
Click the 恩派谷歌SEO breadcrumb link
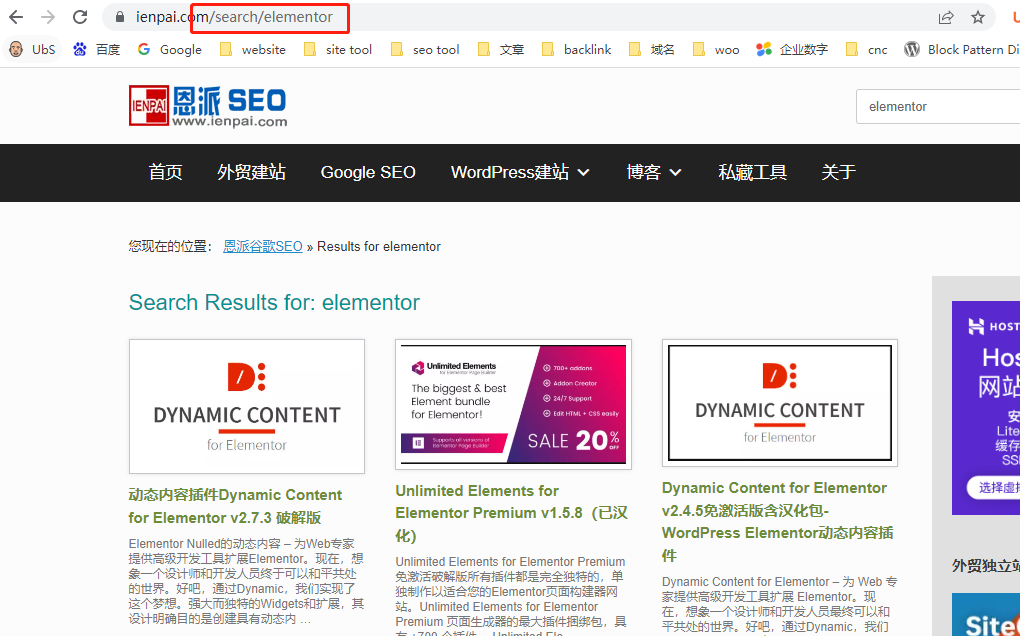click(x=263, y=246)
